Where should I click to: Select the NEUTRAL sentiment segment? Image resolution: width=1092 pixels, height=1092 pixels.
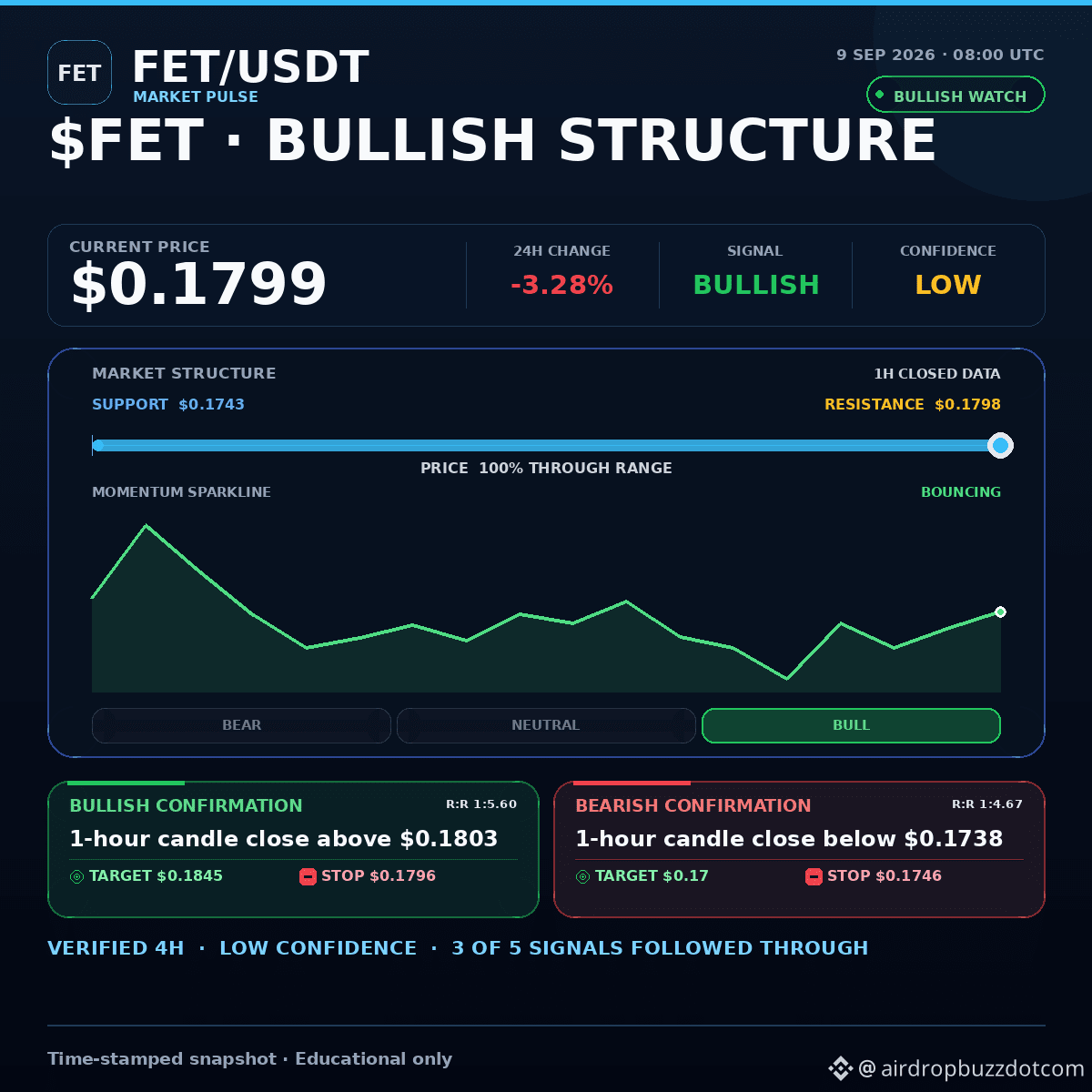[x=546, y=725]
